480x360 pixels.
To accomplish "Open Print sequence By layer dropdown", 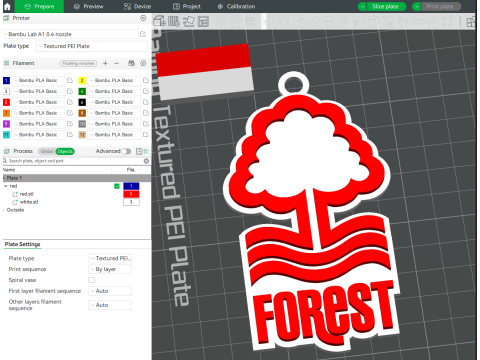I will coord(110,269).
